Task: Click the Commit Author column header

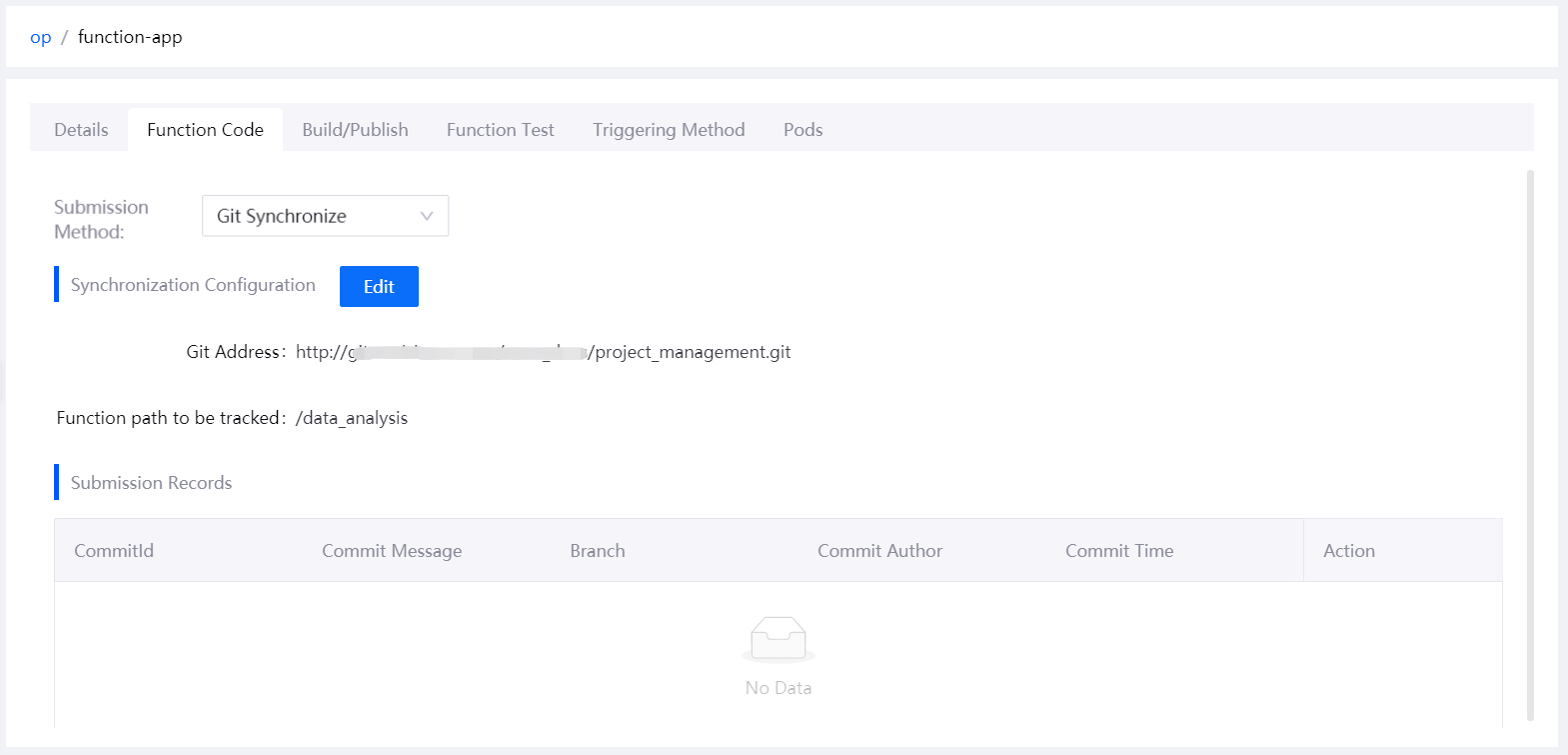Action: pyautogui.click(x=879, y=551)
